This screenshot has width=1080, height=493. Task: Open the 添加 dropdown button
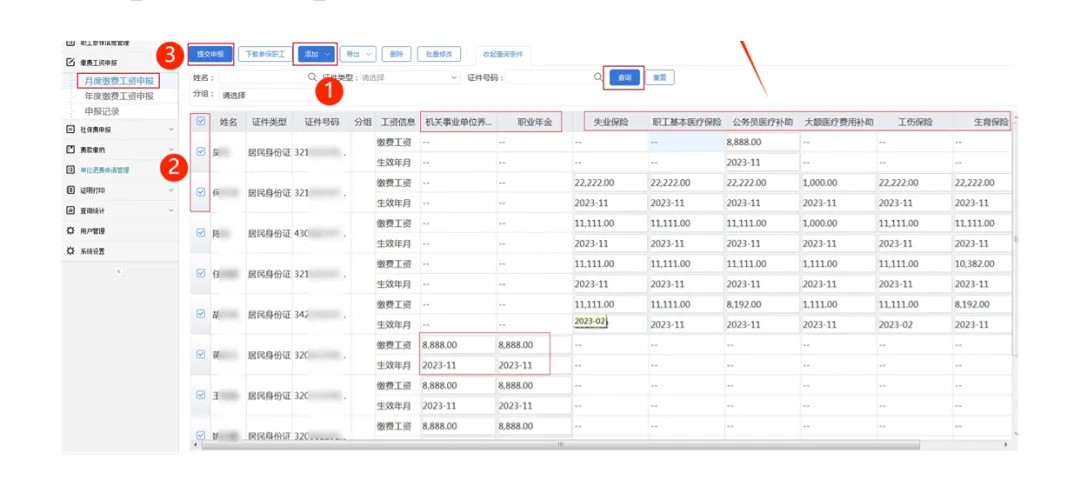(x=316, y=54)
